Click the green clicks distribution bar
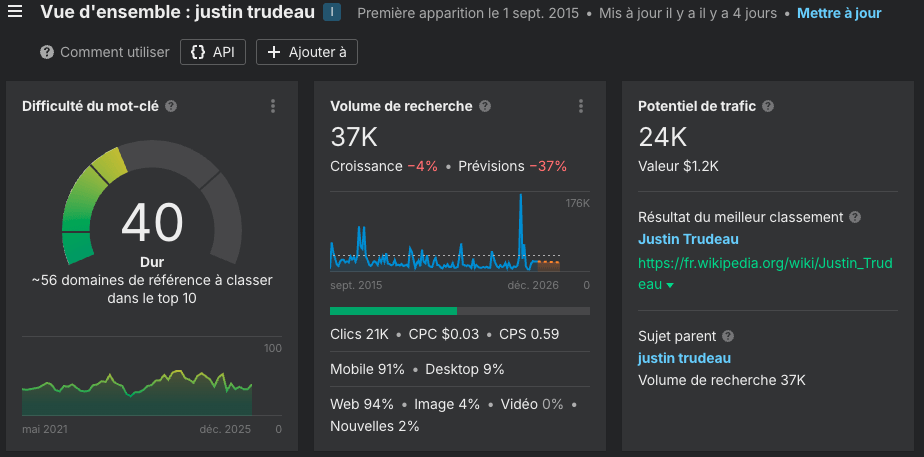Screen dimensions: 924x457 393,311
